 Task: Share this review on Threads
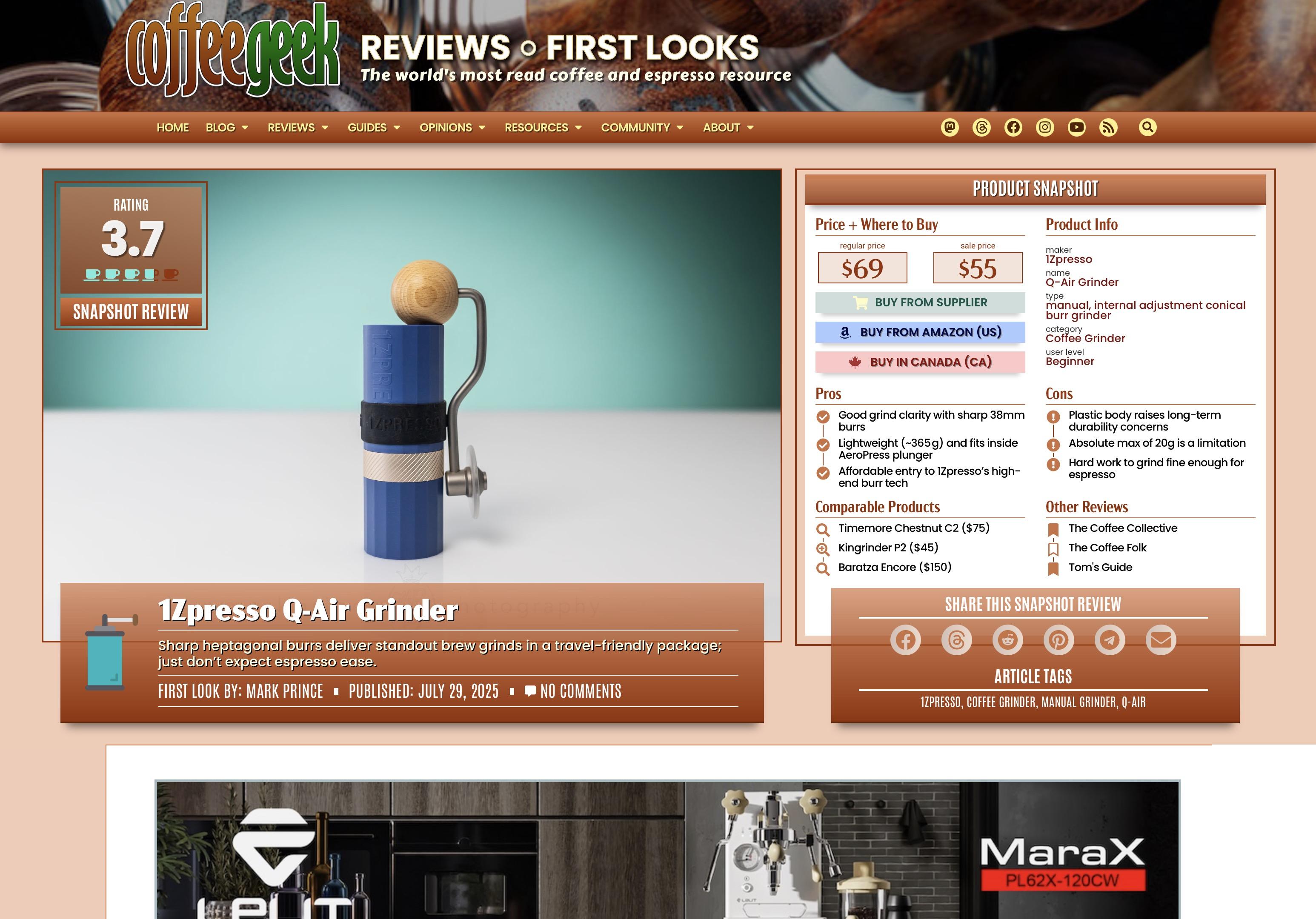(957, 640)
